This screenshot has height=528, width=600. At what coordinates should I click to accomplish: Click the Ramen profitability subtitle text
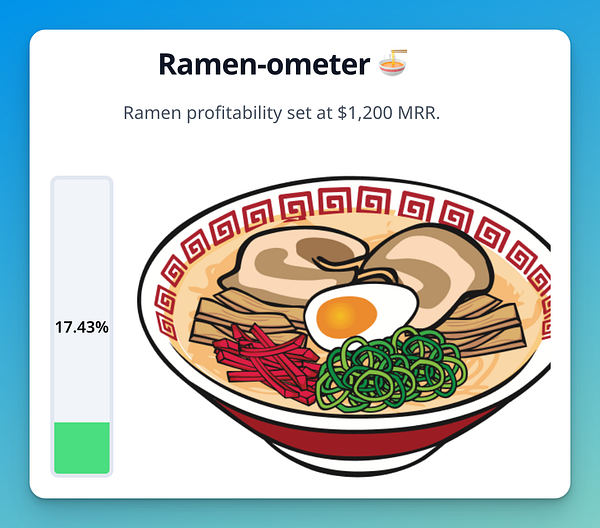(282, 113)
